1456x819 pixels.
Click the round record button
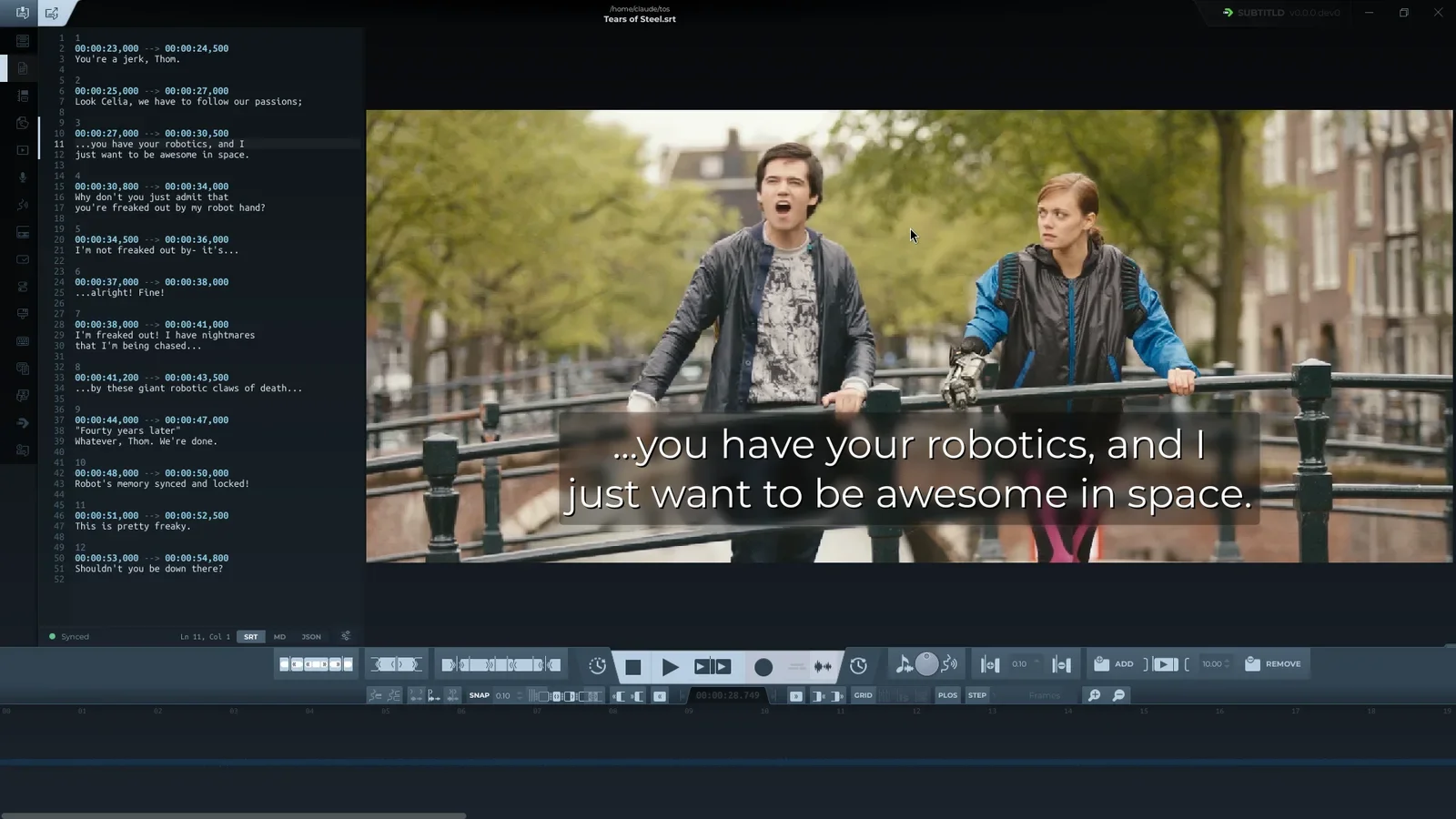[x=763, y=667]
